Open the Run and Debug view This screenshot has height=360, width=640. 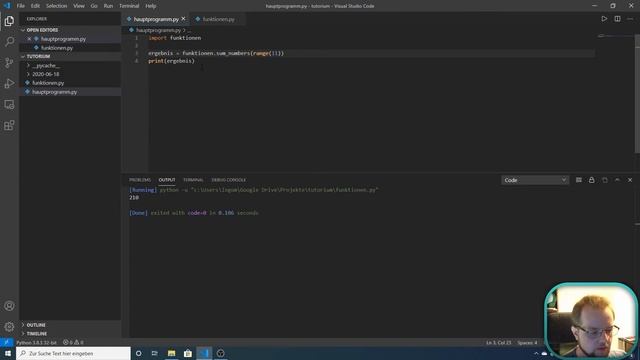9,83
